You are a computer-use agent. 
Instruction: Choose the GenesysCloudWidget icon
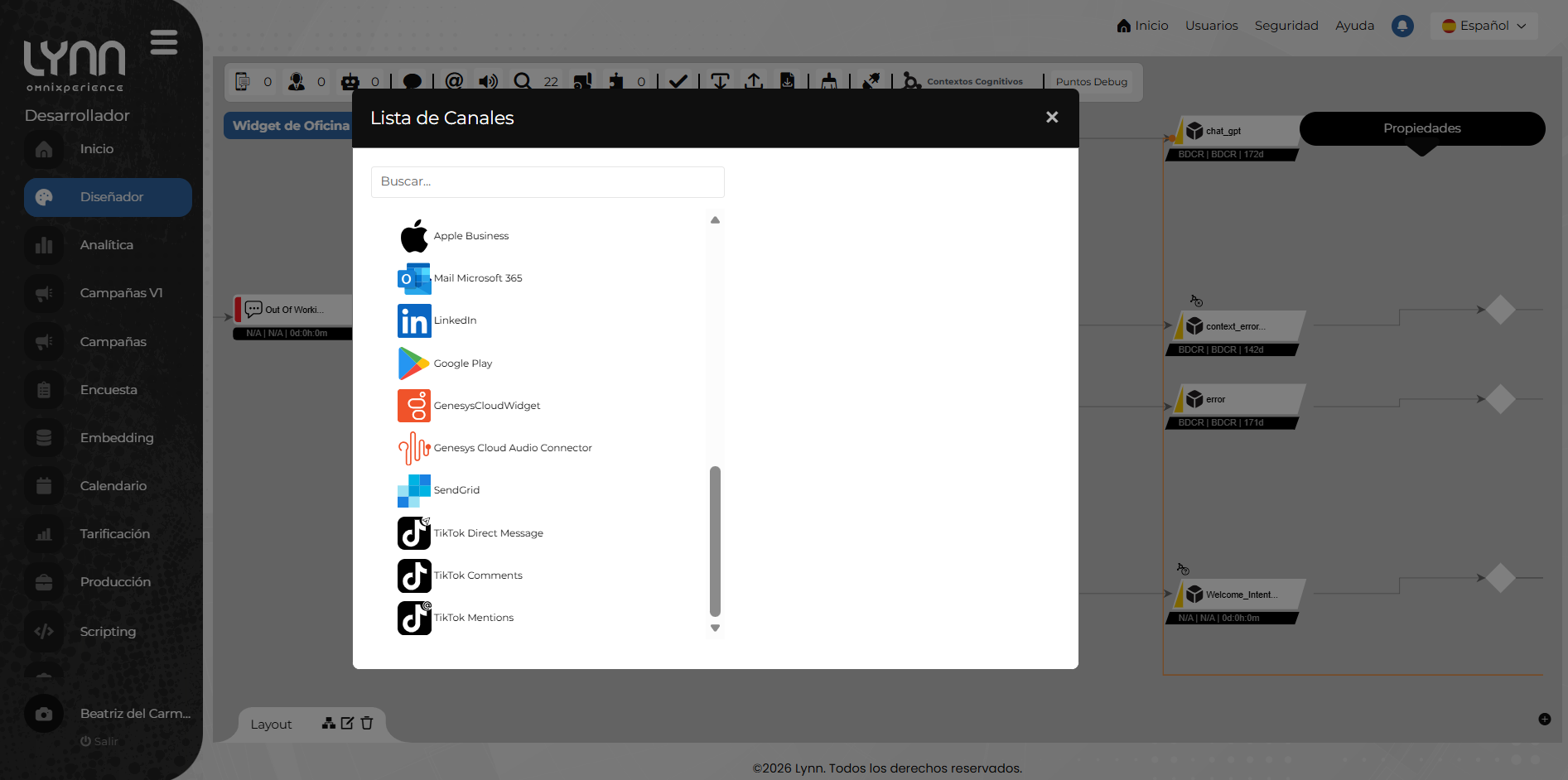(414, 406)
